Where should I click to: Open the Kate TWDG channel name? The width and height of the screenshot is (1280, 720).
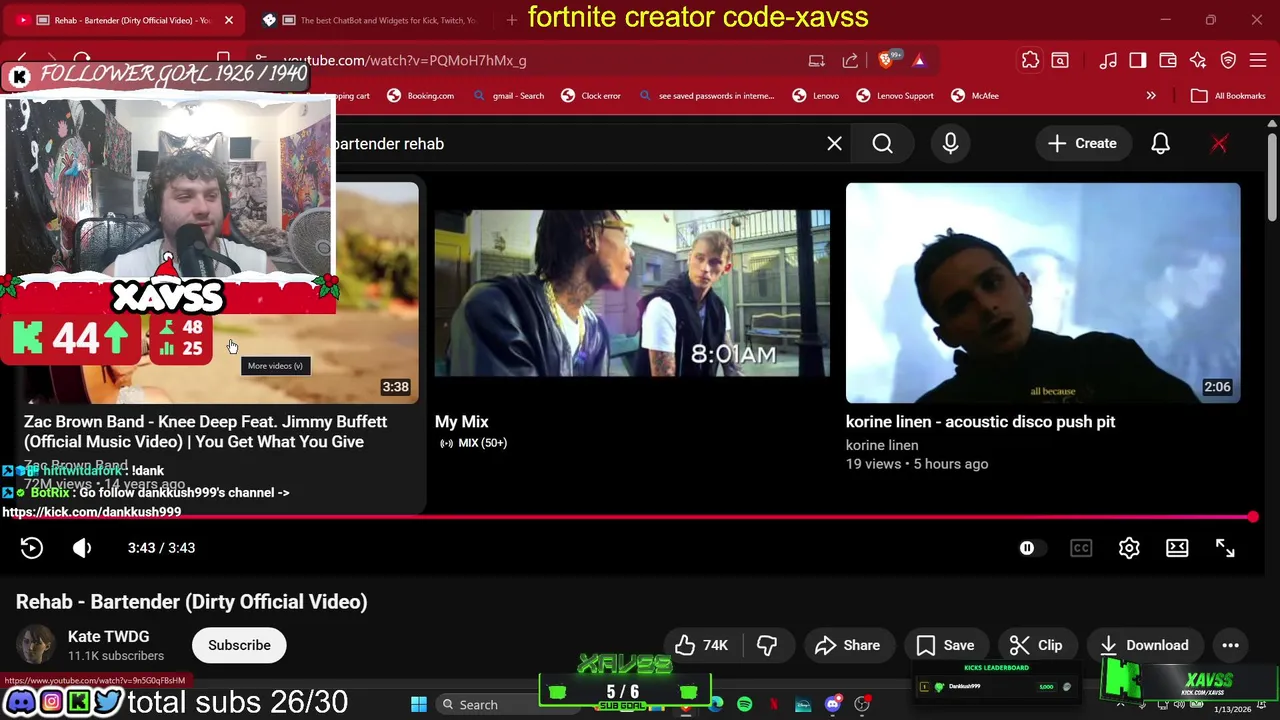(108, 637)
